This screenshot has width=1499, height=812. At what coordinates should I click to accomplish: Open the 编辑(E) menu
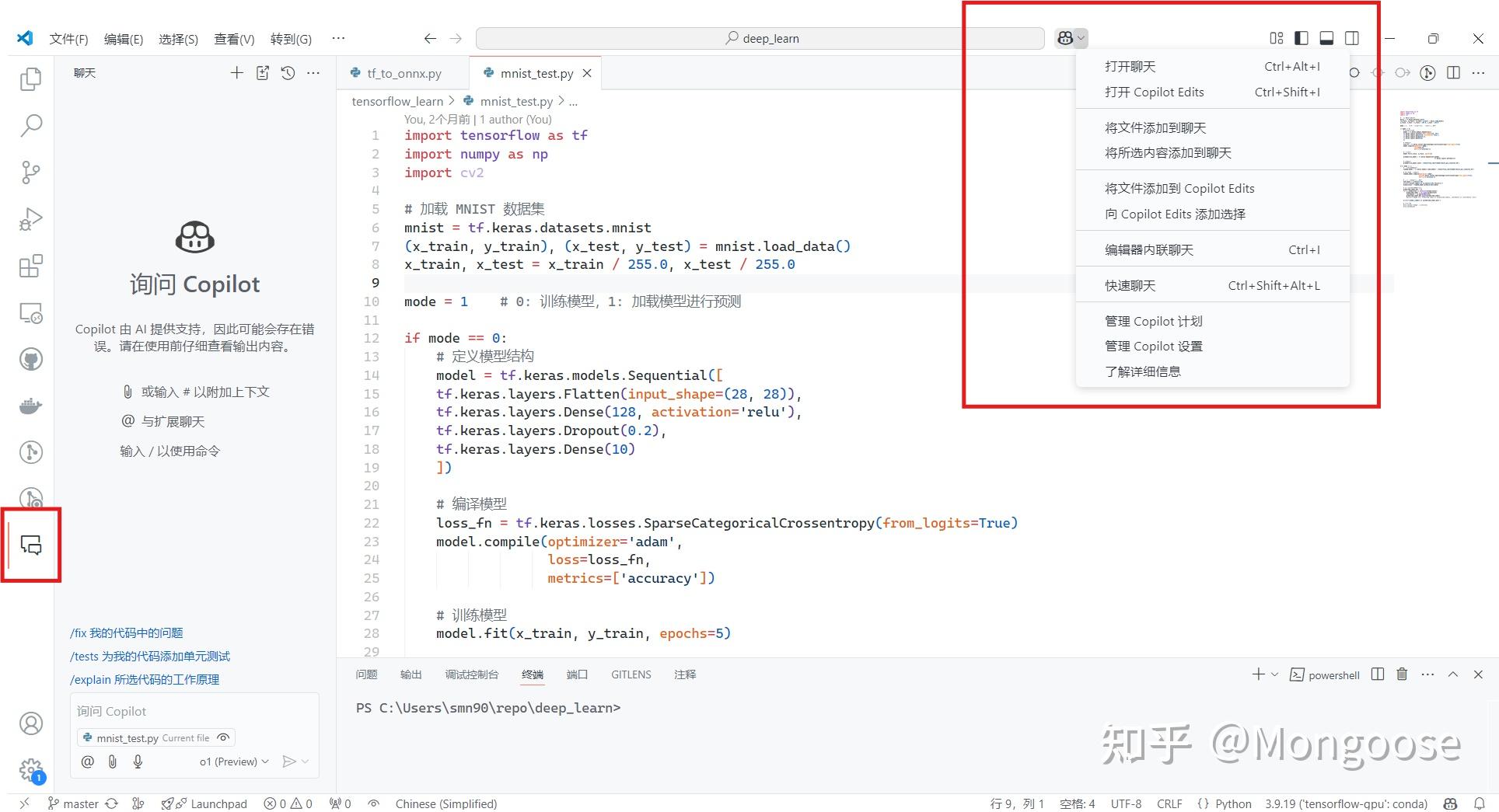click(124, 39)
